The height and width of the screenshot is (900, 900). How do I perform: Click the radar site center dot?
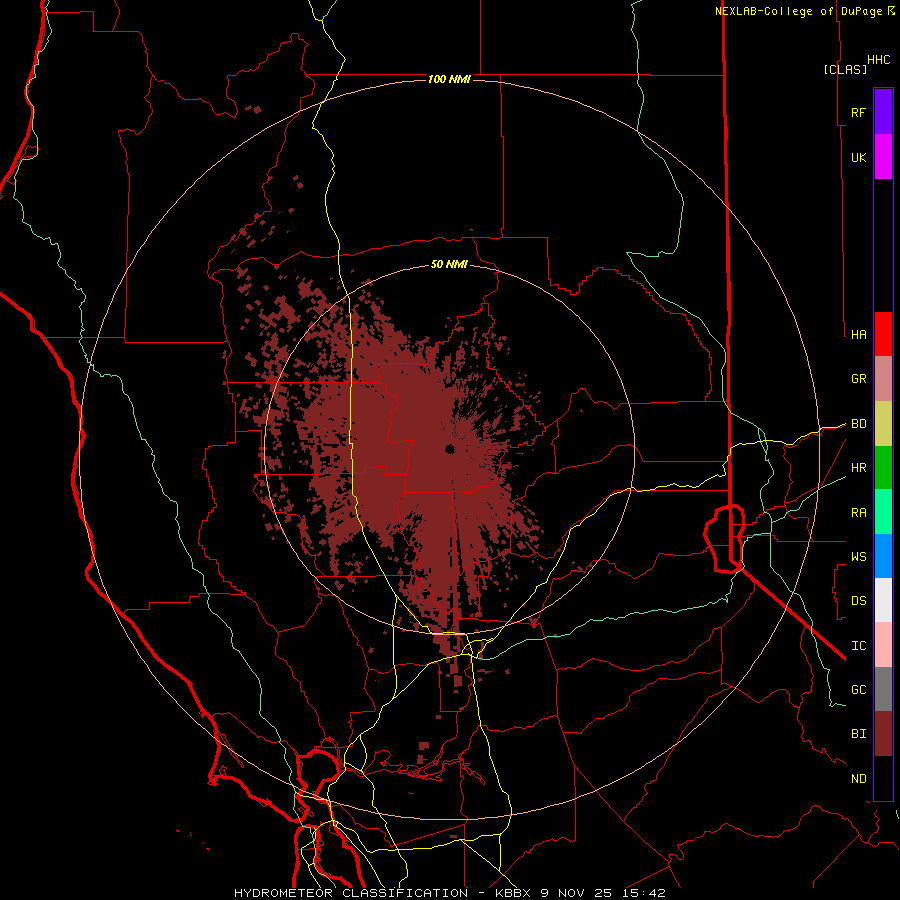click(450, 449)
